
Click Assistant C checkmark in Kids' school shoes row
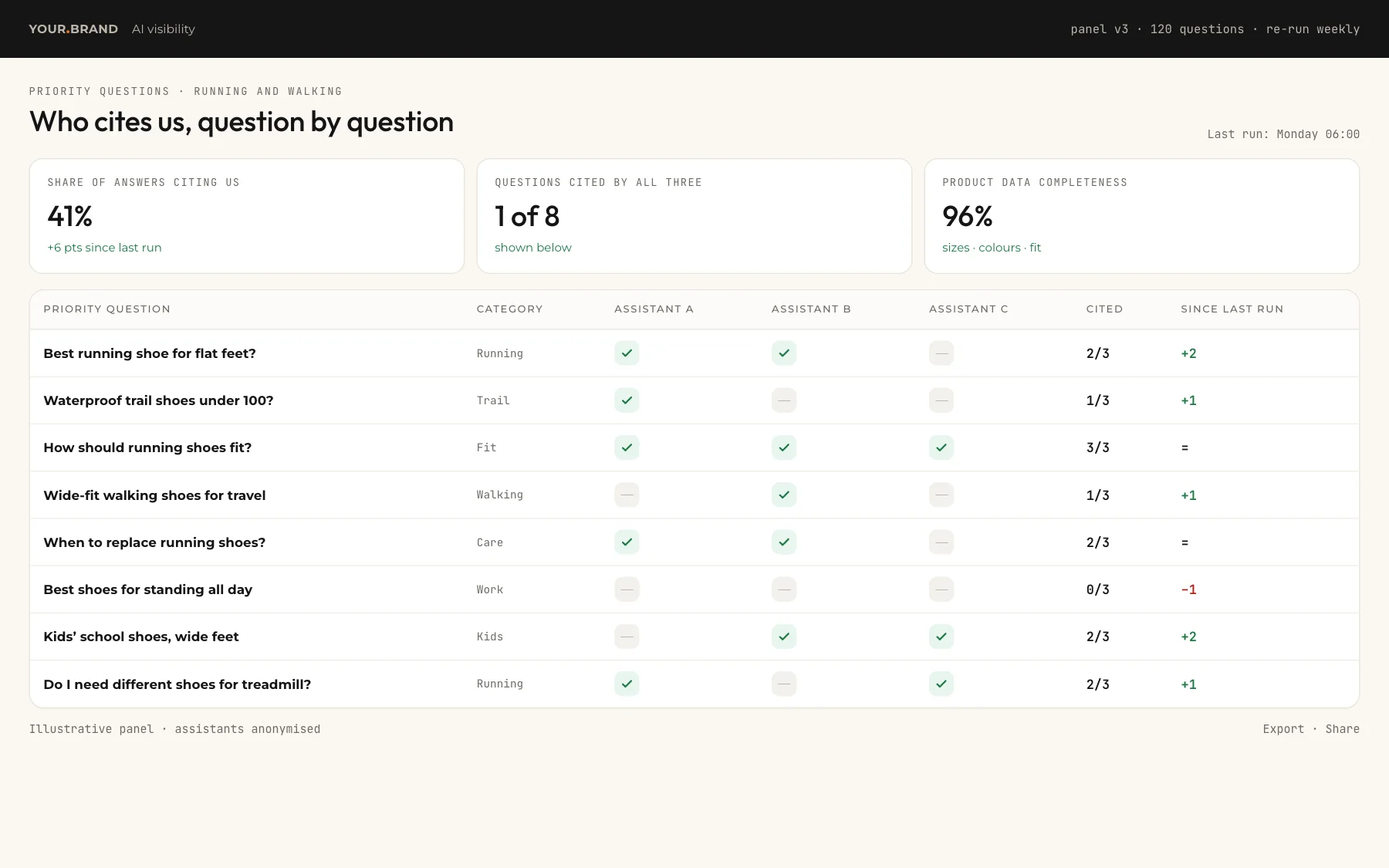tap(941, 637)
